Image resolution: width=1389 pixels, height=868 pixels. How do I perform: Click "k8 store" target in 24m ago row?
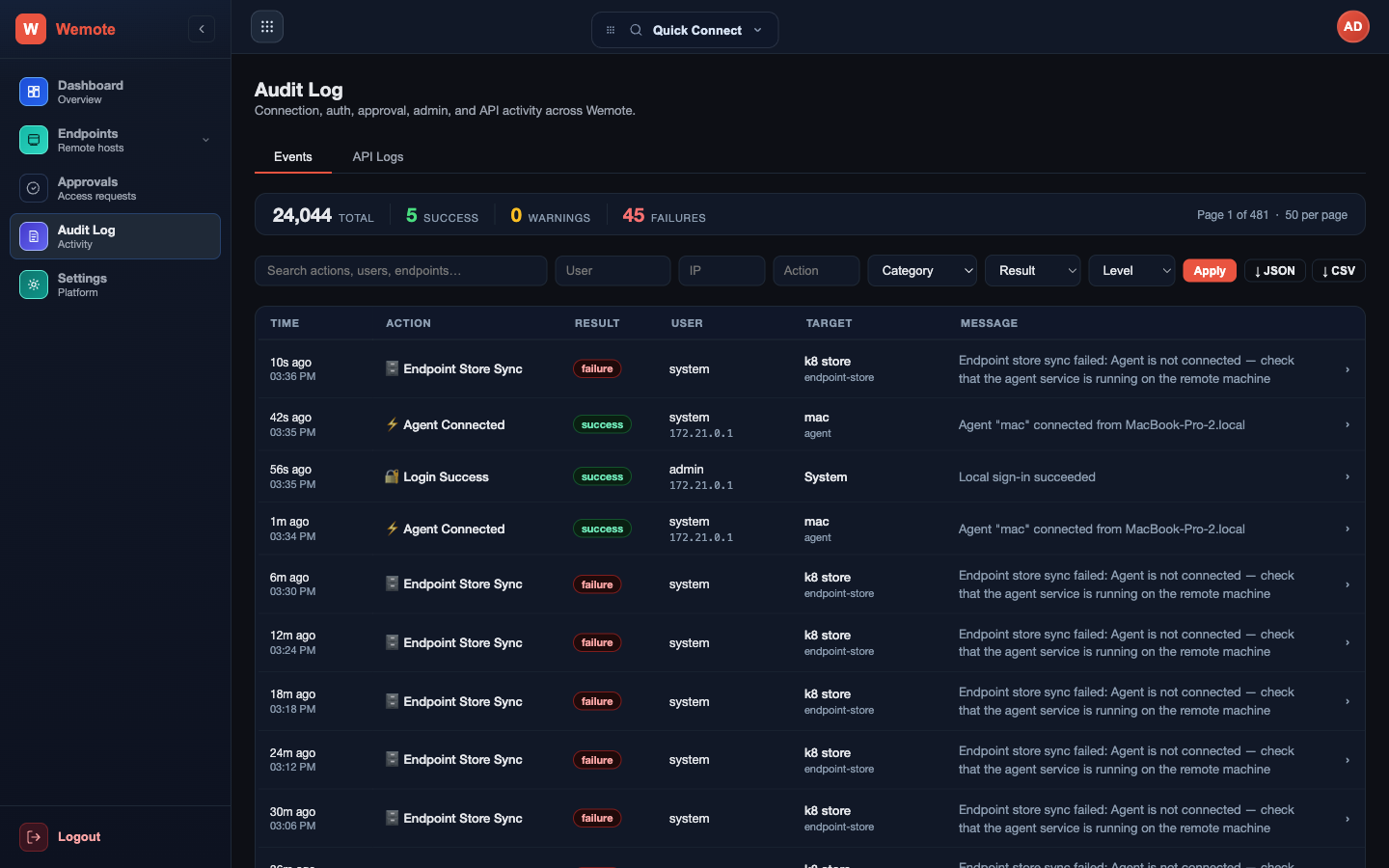(x=828, y=752)
